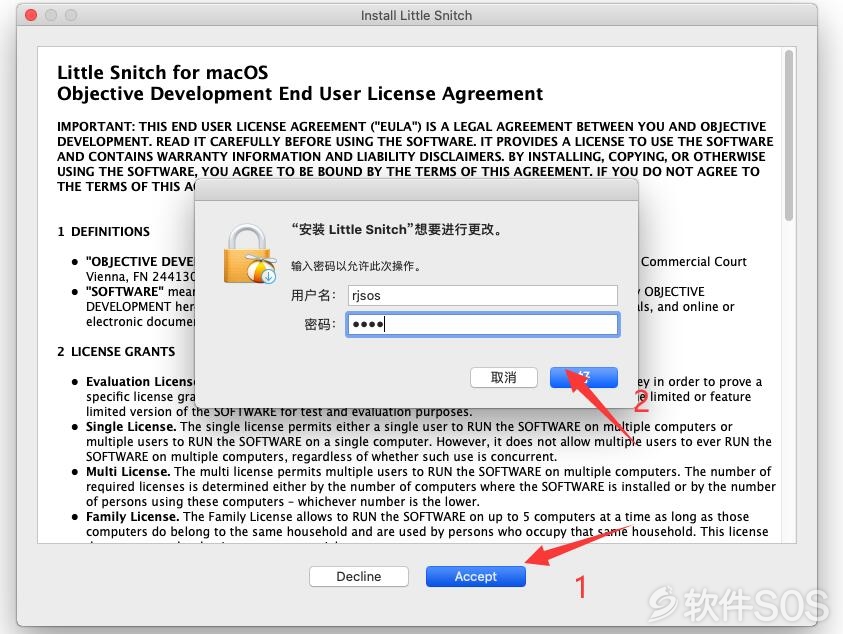Click the Evaluation License bold term
This screenshot has height=634, width=843.
pos(140,382)
